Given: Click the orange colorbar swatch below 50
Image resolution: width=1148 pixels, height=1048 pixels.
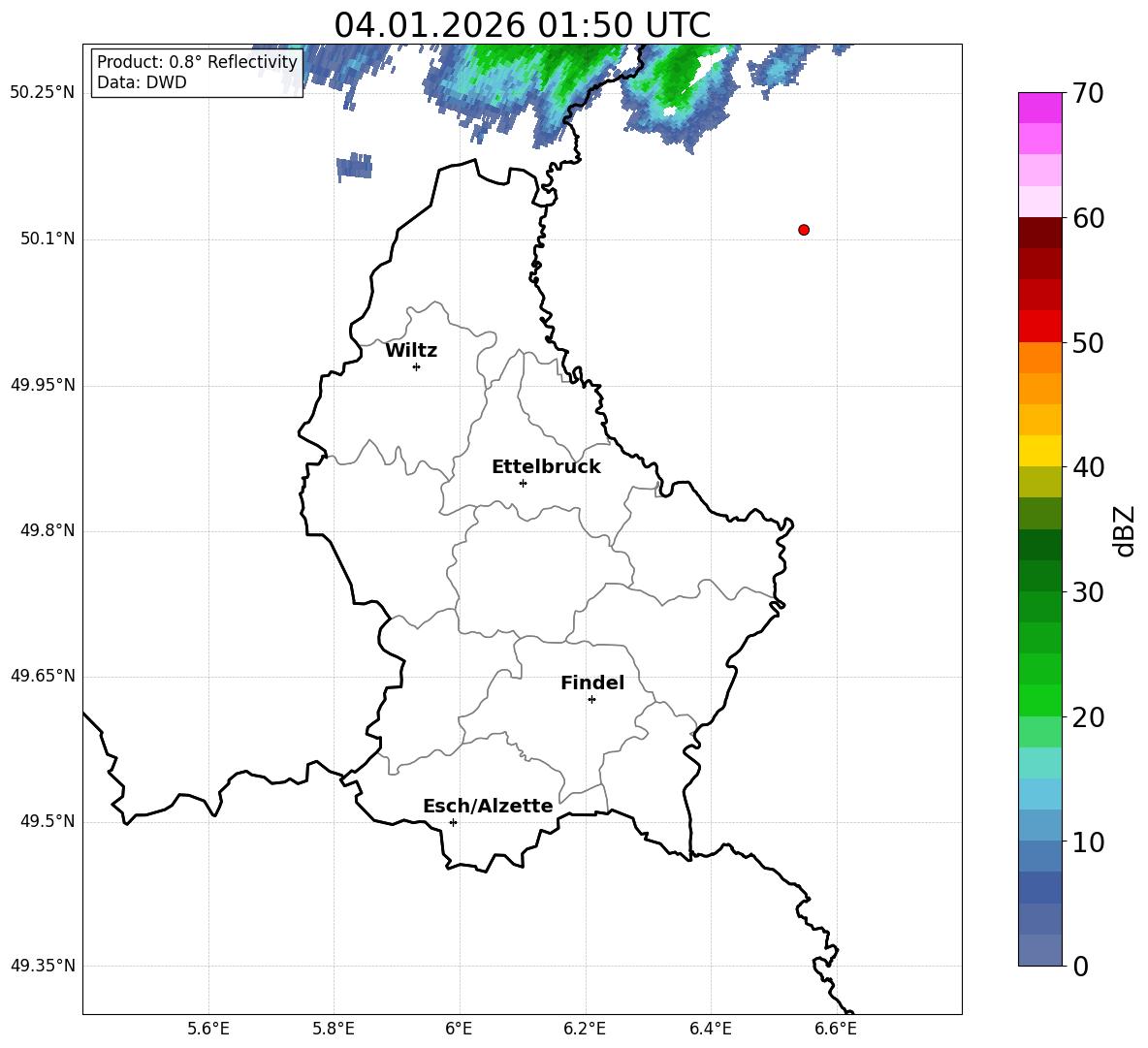Looking at the screenshot, I should (x=1040, y=357).
